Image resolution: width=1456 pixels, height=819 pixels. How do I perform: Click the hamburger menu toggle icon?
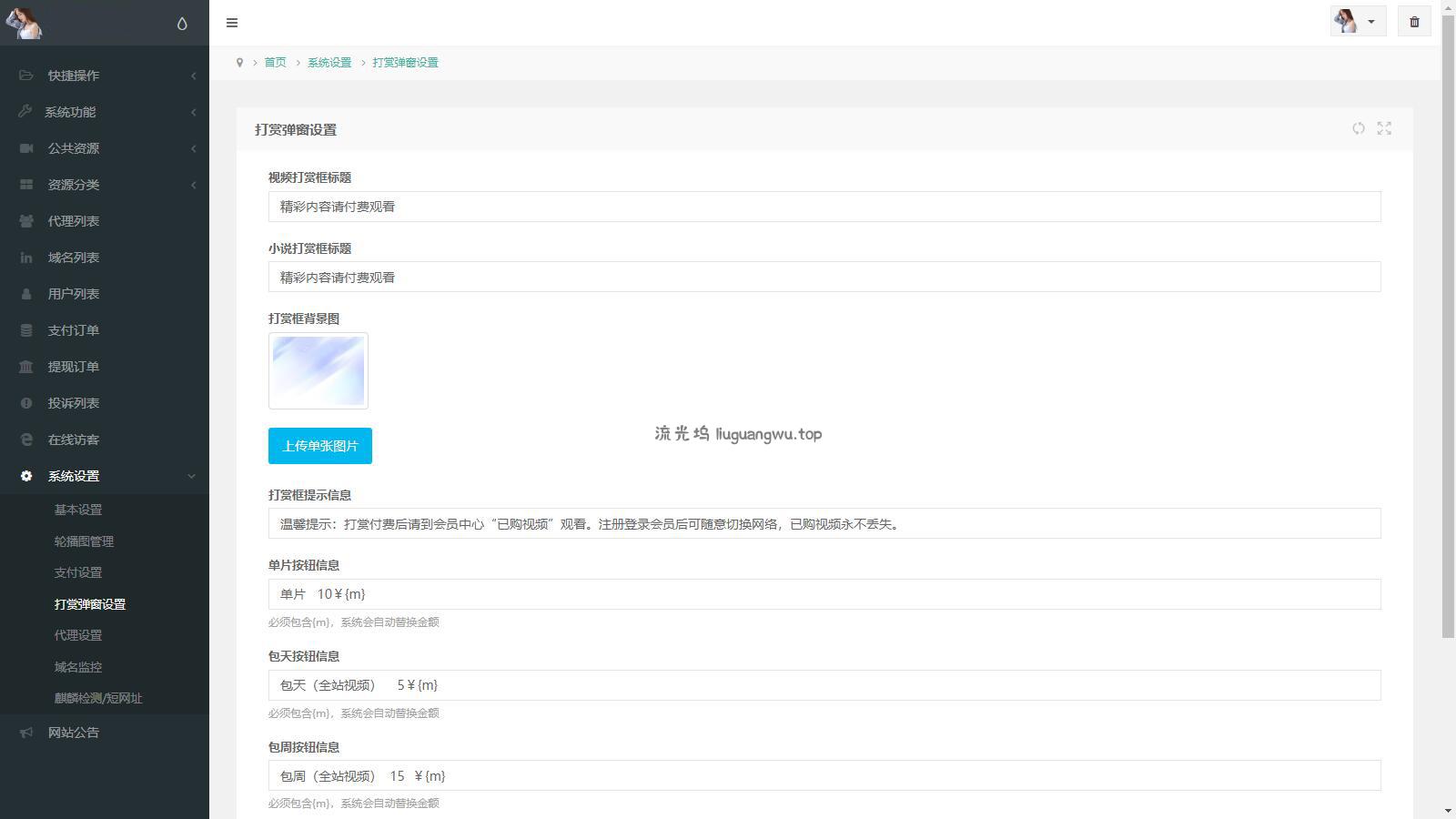pos(232,23)
